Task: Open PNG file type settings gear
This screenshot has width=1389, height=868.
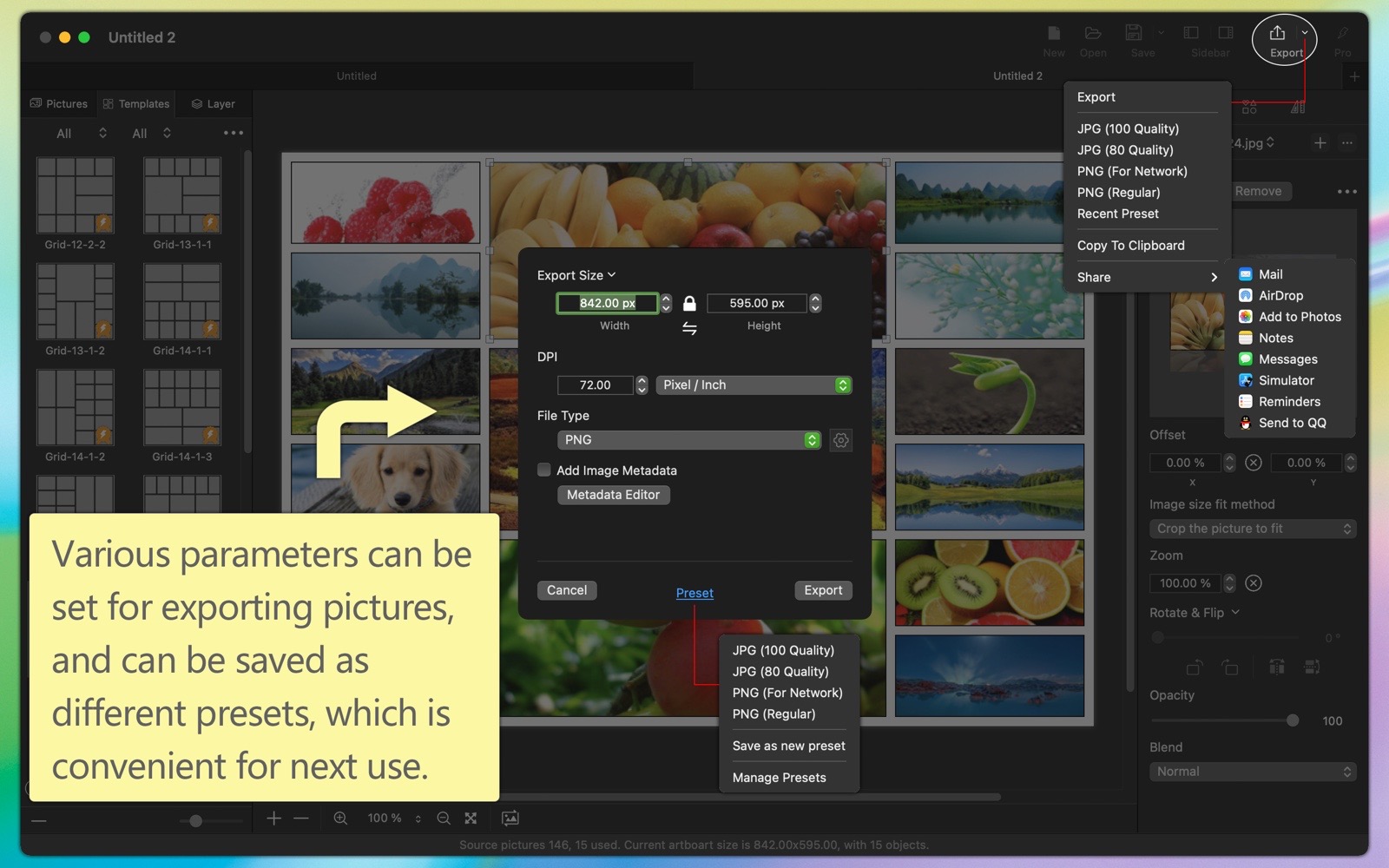Action: 840,440
